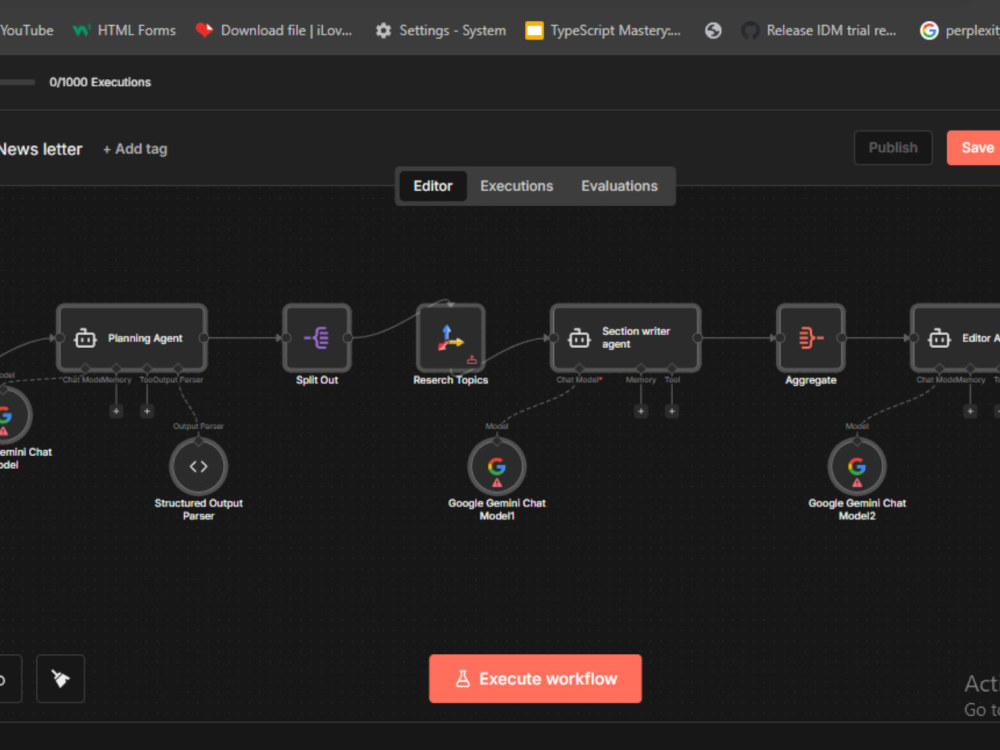Click the Google Gemini Chat Model node at left edge
Viewport: 1000px width, 750px height.
point(13,415)
